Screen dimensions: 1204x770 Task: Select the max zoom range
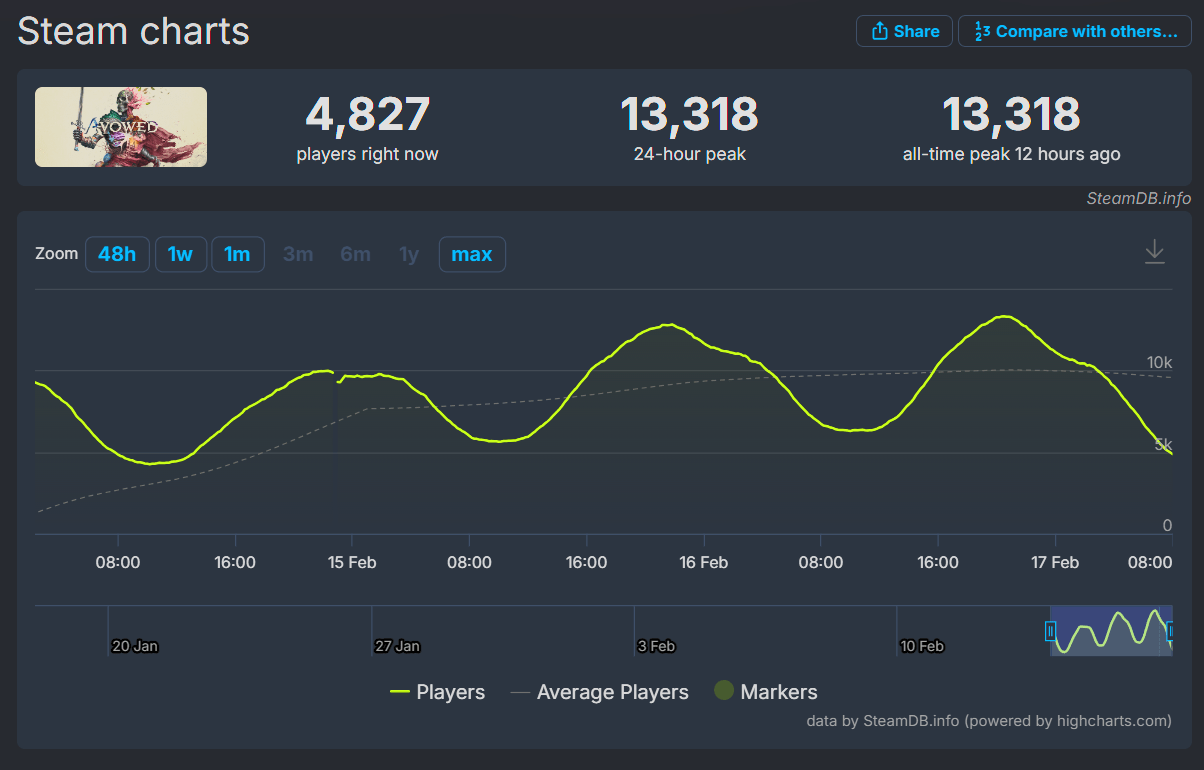tap(472, 254)
